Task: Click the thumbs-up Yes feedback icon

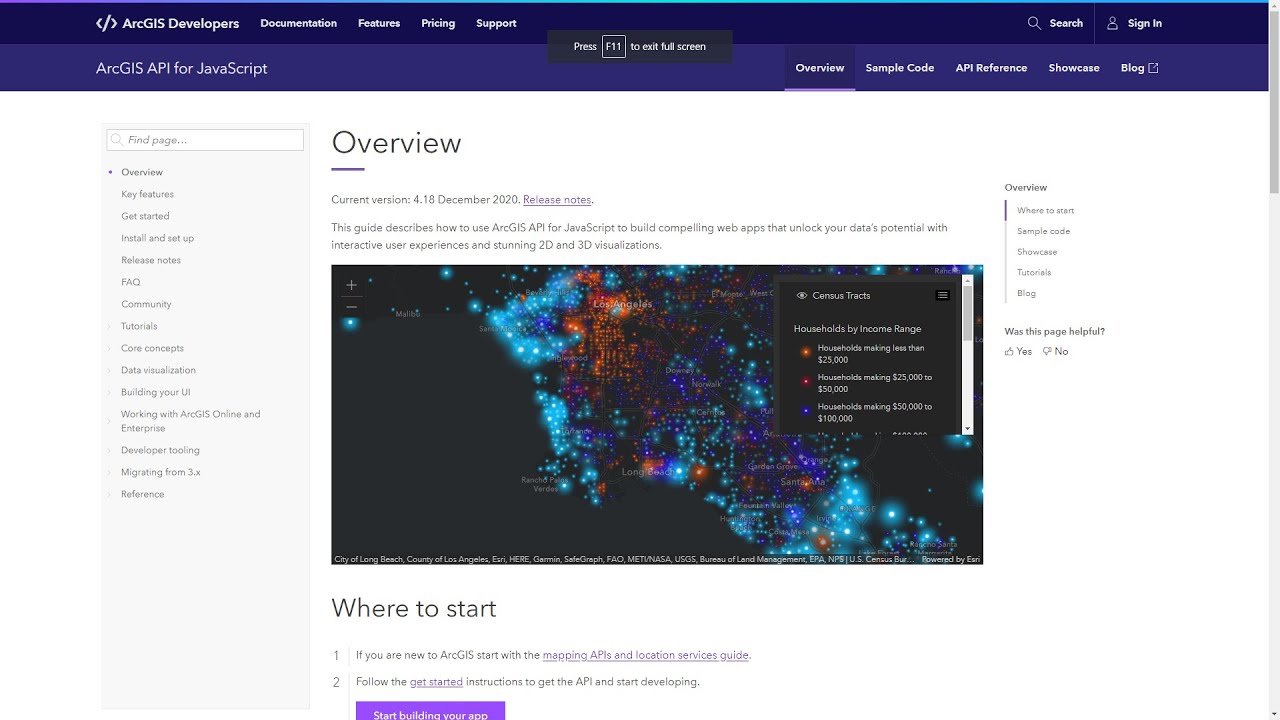Action: pyautogui.click(x=1009, y=351)
